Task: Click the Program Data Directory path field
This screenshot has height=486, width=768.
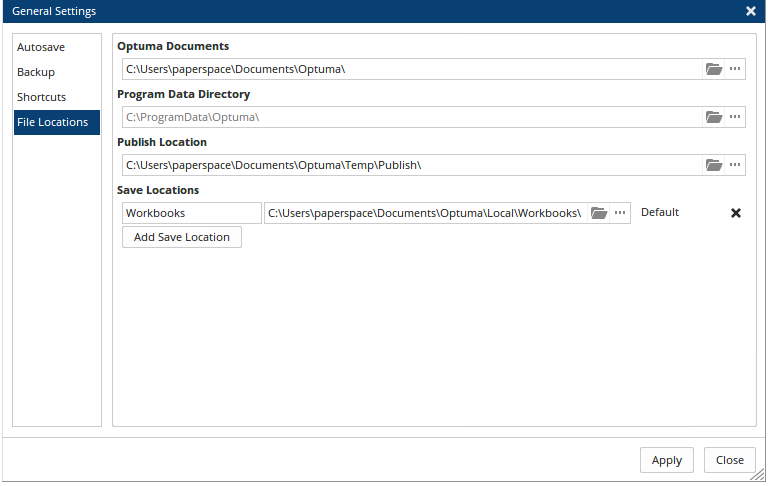Action: [412, 117]
